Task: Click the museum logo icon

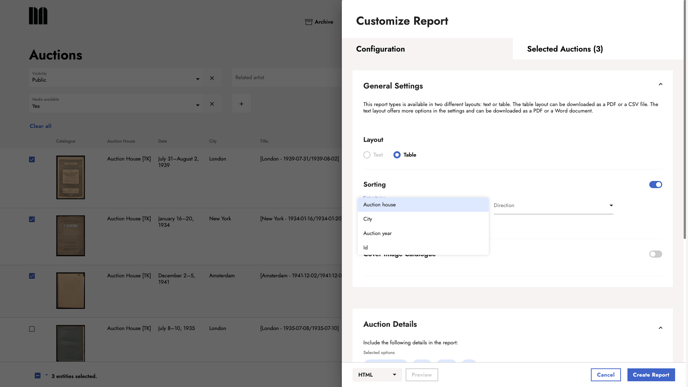Action: [38, 16]
